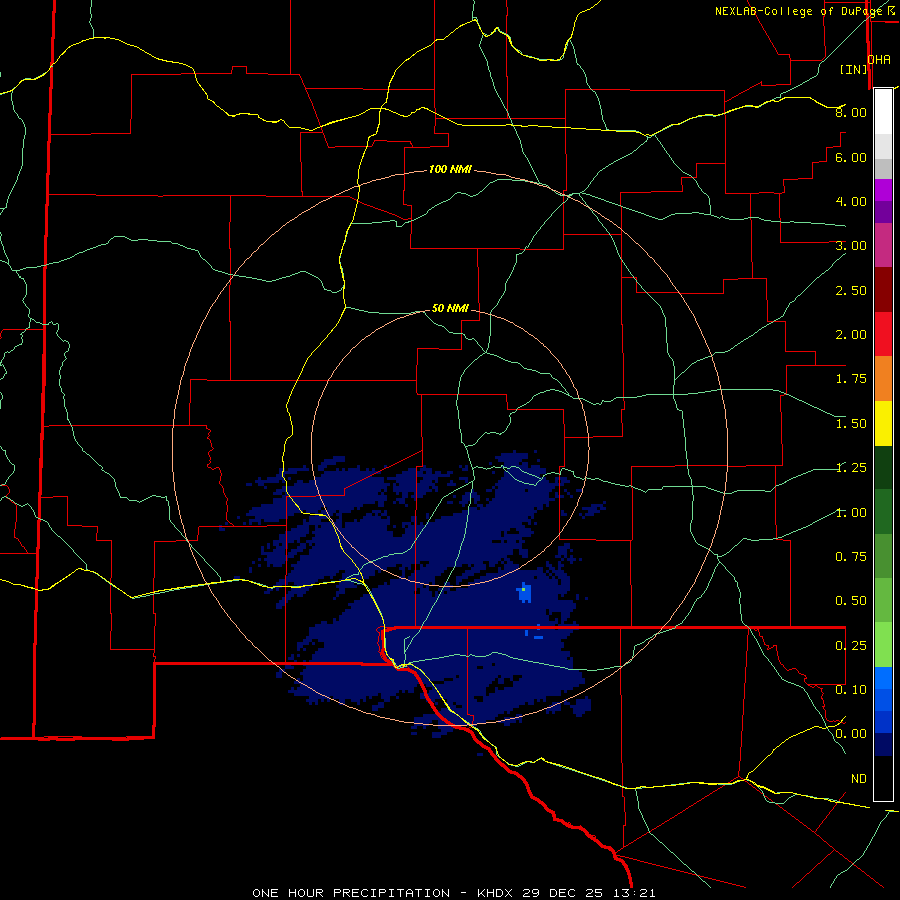Click the 4.00 legend value

(x=851, y=201)
